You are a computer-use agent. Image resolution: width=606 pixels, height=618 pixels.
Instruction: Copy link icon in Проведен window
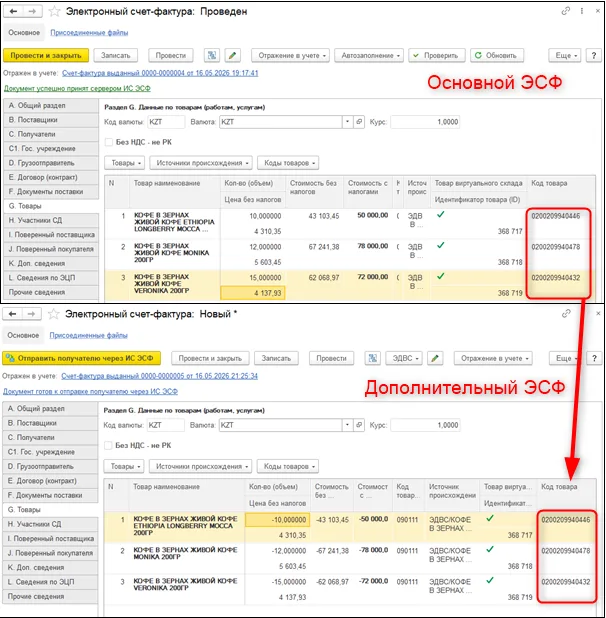coord(565,11)
